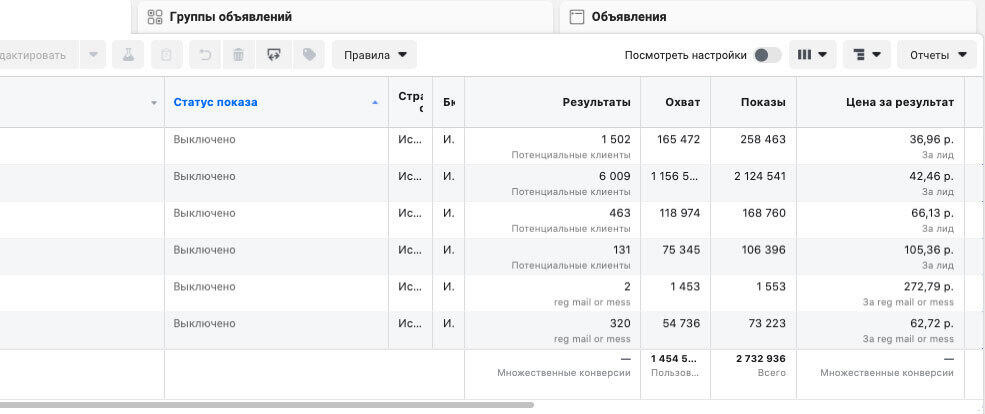The width and height of the screenshot is (985, 414).
Task: Open the Правила dropdown
Action: 375,55
